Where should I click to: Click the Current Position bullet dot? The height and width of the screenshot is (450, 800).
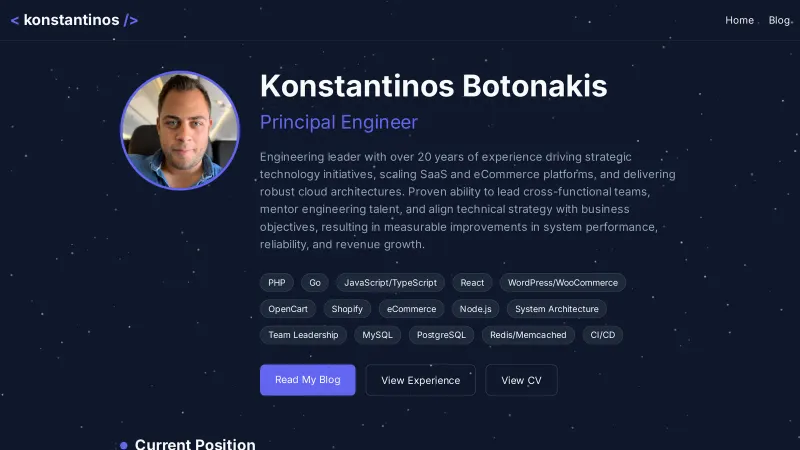point(124,445)
